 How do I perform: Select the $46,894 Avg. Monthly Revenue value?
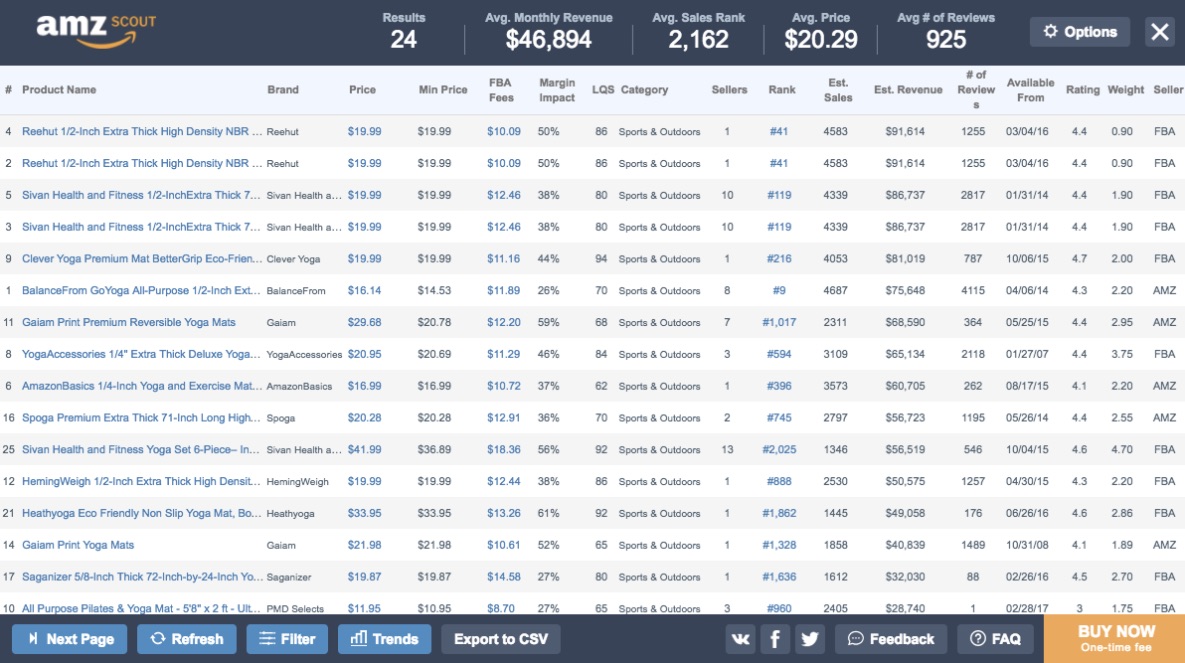pyautogui.click(x=549, y=39)
